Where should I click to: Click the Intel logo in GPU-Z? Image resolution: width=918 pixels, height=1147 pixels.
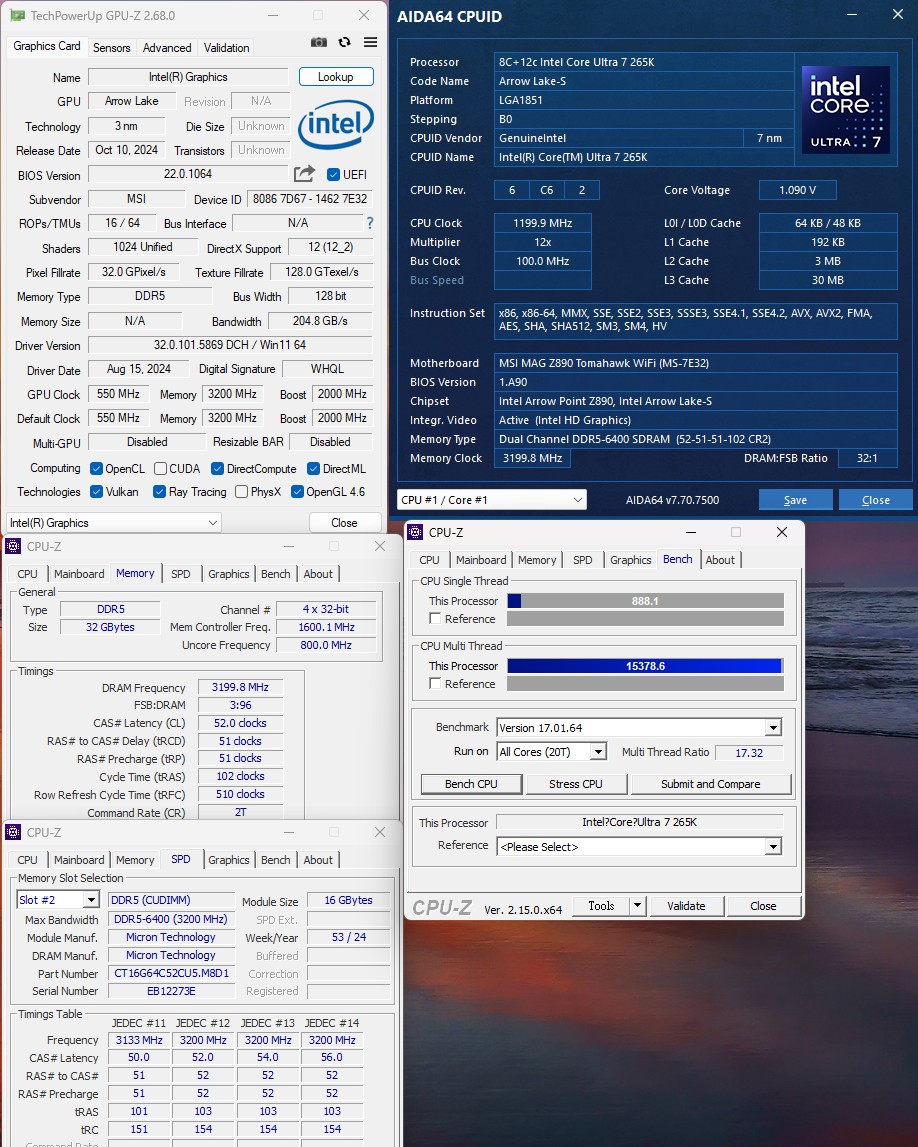click(336, 124)
